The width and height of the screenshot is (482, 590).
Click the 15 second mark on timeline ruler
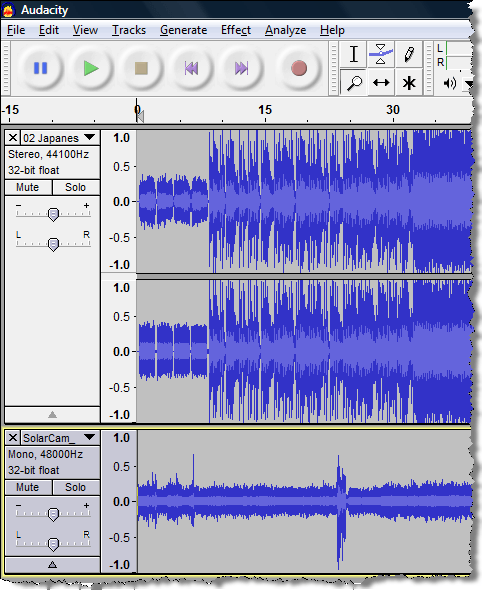pyautogui.click(x=265, y=110)
